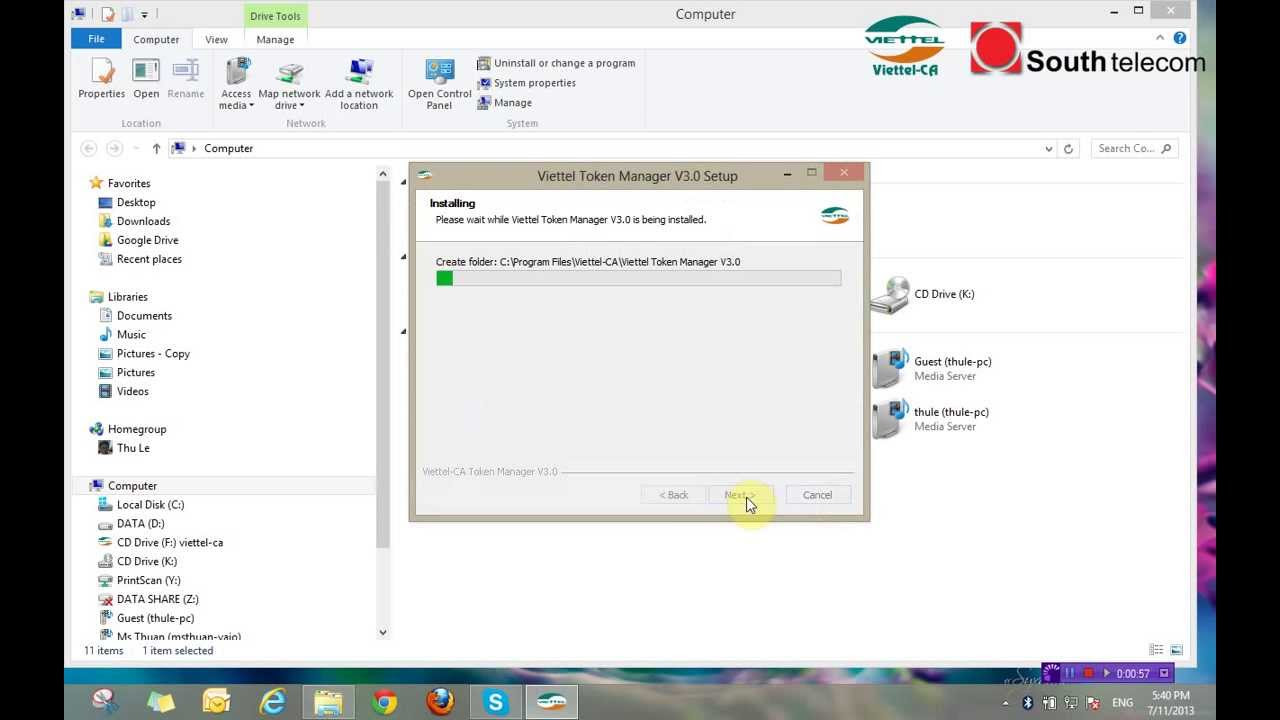Switch to the Computer ribbon tab
Viewport: 1280px width, 720px height.
(x=156, y=39)
